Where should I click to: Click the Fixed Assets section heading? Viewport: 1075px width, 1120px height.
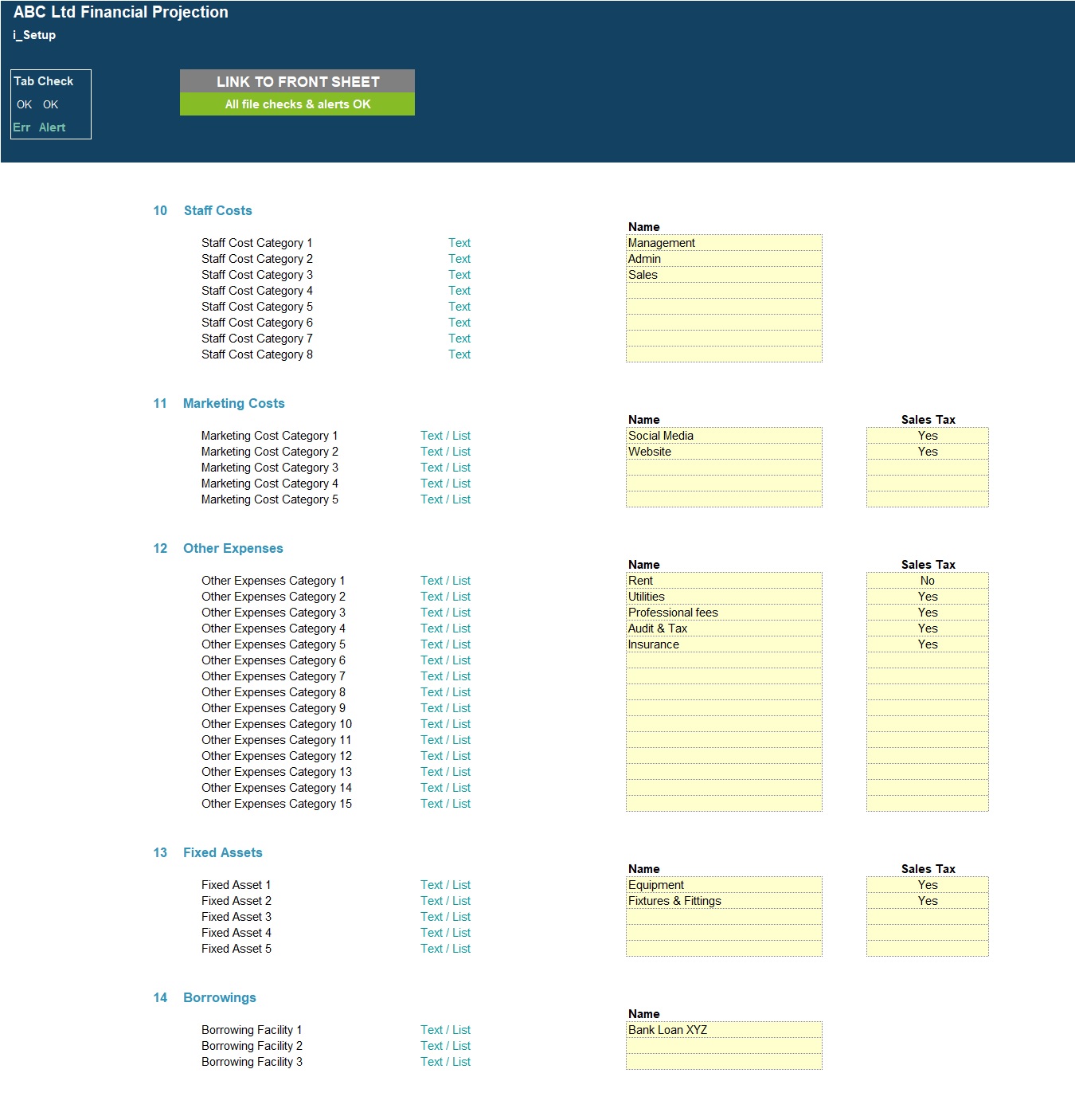(x=222, y=852)
